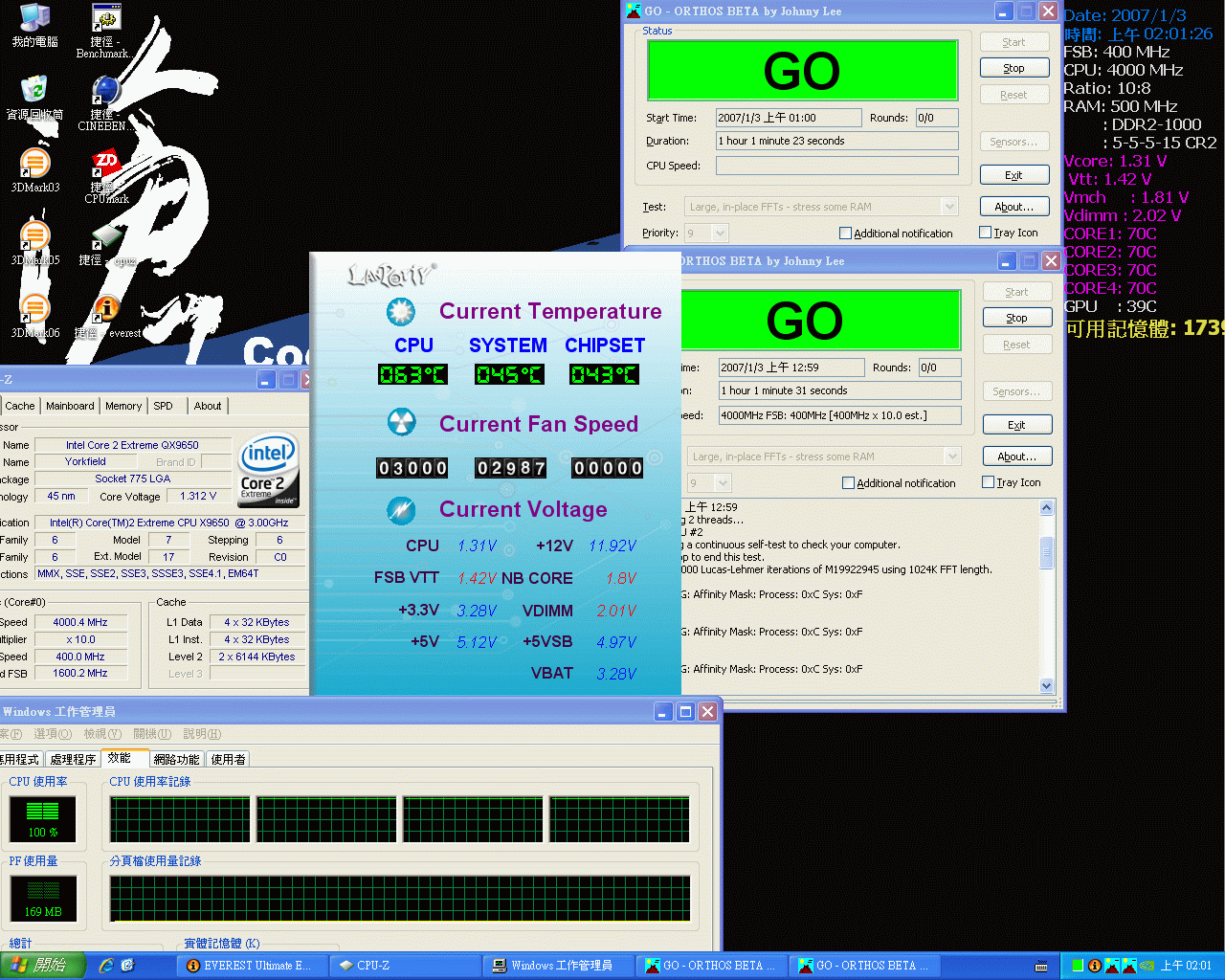Click Core Voltage value 1.312 V in CPU-Z

click(198, 496)
